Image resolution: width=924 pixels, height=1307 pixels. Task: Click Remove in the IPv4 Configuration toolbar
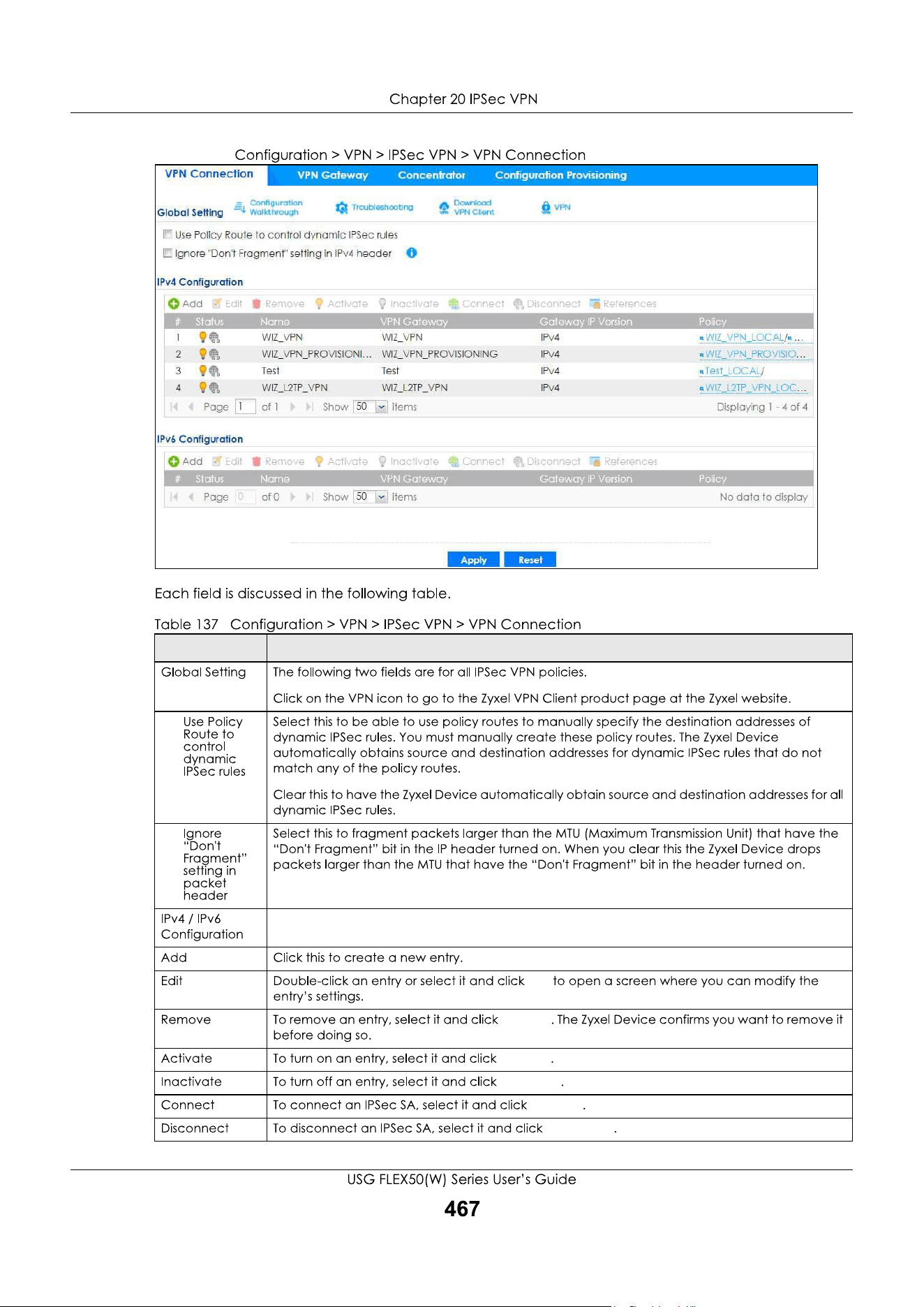pos(278,304)
